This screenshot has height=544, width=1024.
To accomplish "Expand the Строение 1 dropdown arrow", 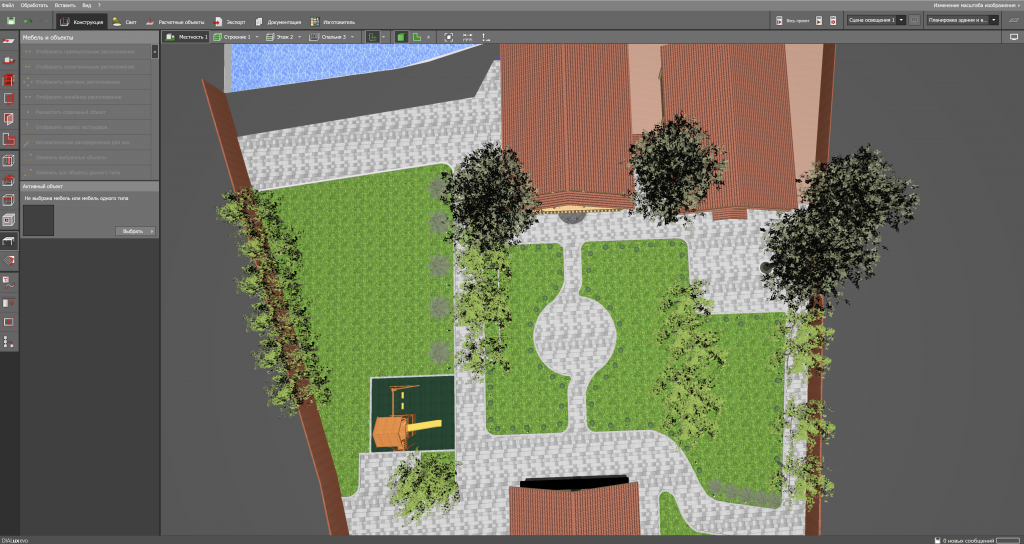I will [257, 37].
